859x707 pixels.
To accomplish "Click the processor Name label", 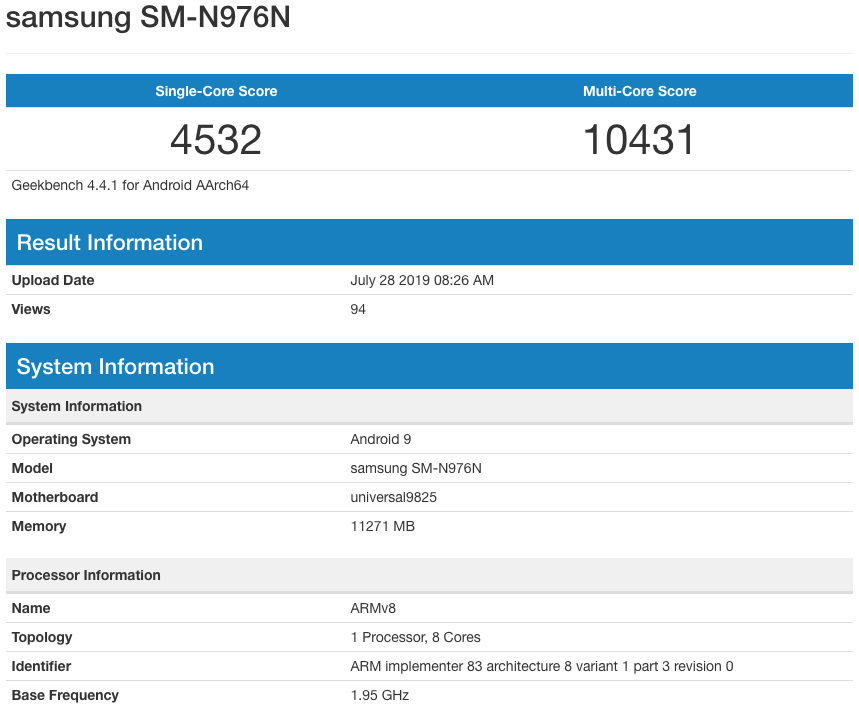I will coord(31,608).
